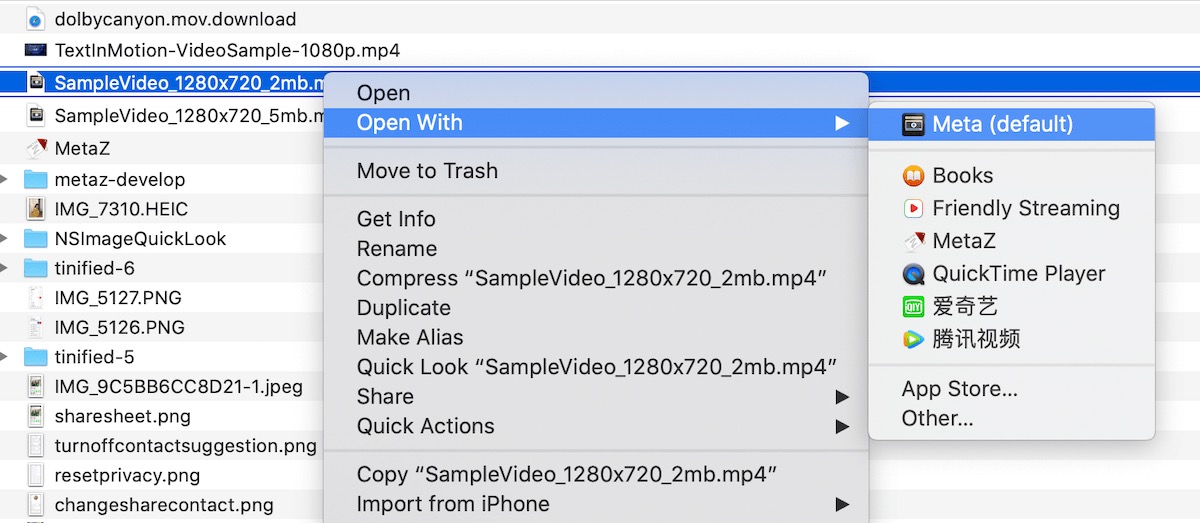
Task: Click the MetaZ app icon in file list
Action: (x=36, y=149)
